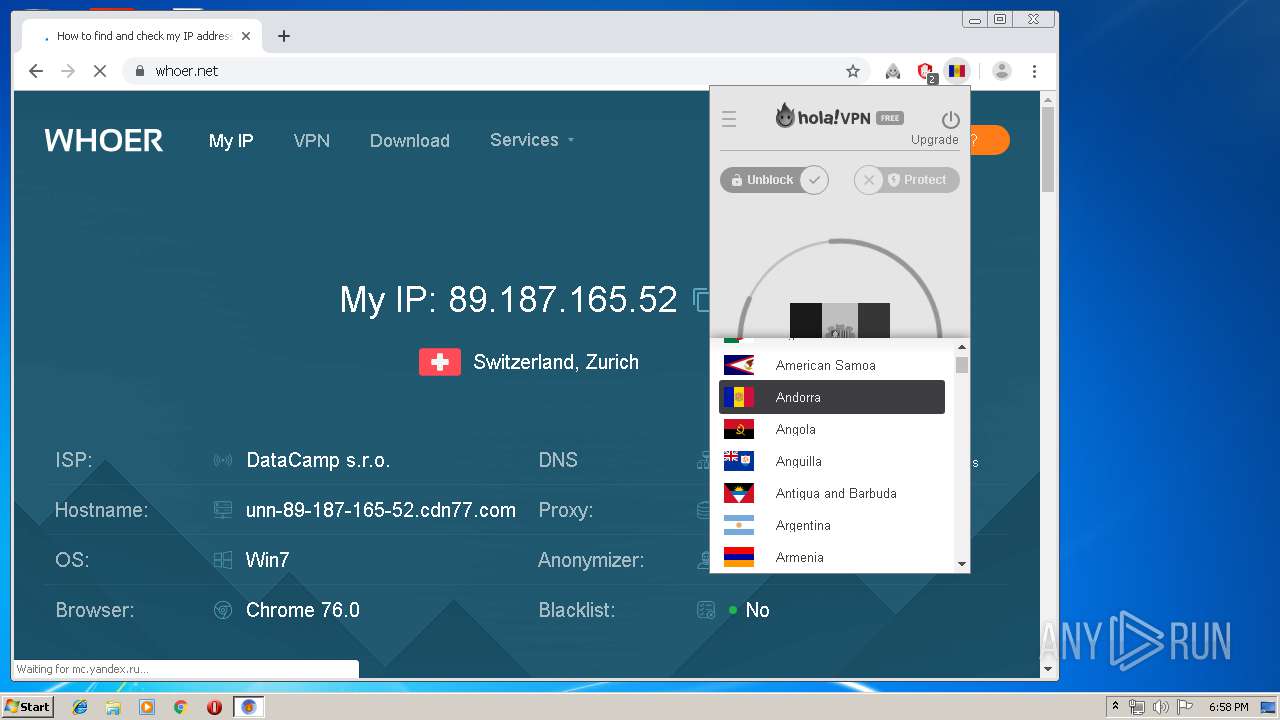Click the Switzerland, Zurich location text
Screen dimensions: 1280x720
click(x=556, y=362)
